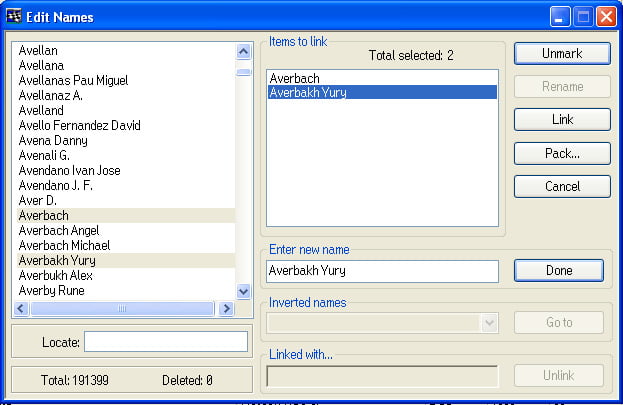
Task: Select Avelland in the names list
Action: click(x=126, y=110)
